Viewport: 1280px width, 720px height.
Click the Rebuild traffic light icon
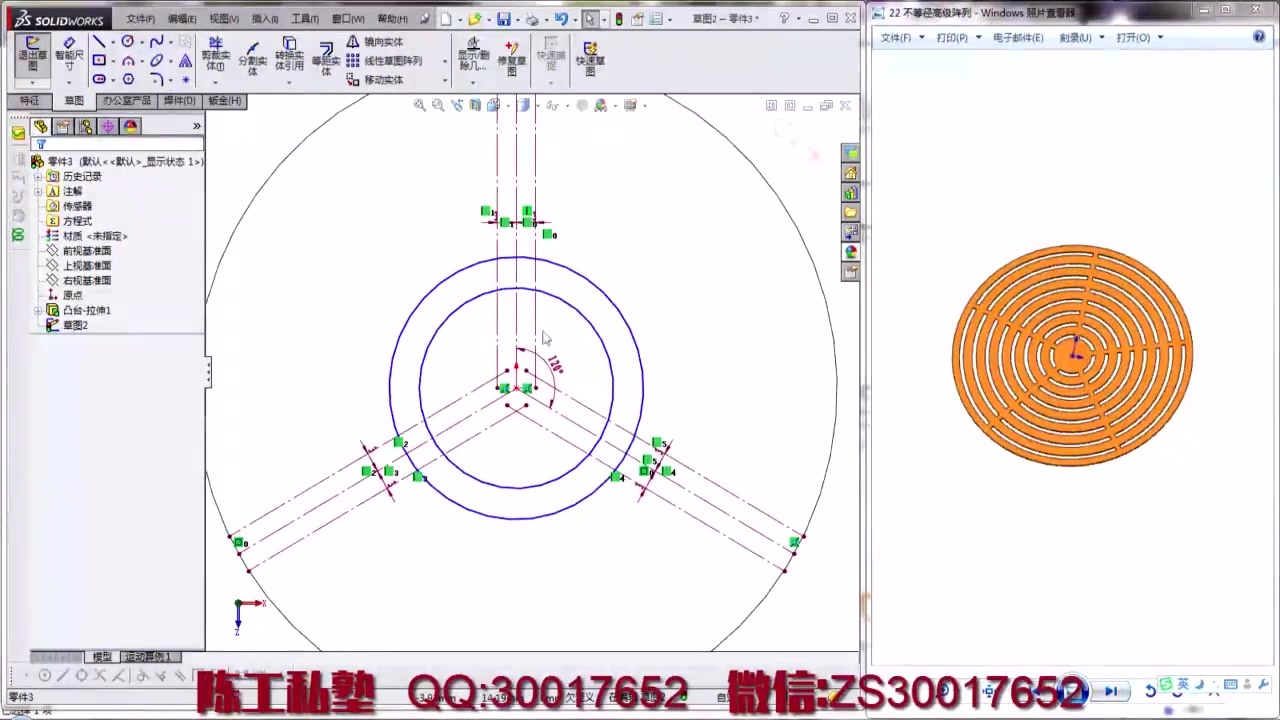pos(619,19)
